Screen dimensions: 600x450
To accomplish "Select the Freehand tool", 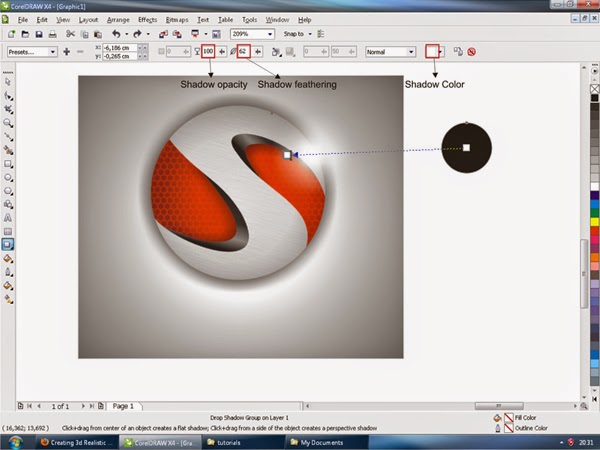I will pos(8,137).
